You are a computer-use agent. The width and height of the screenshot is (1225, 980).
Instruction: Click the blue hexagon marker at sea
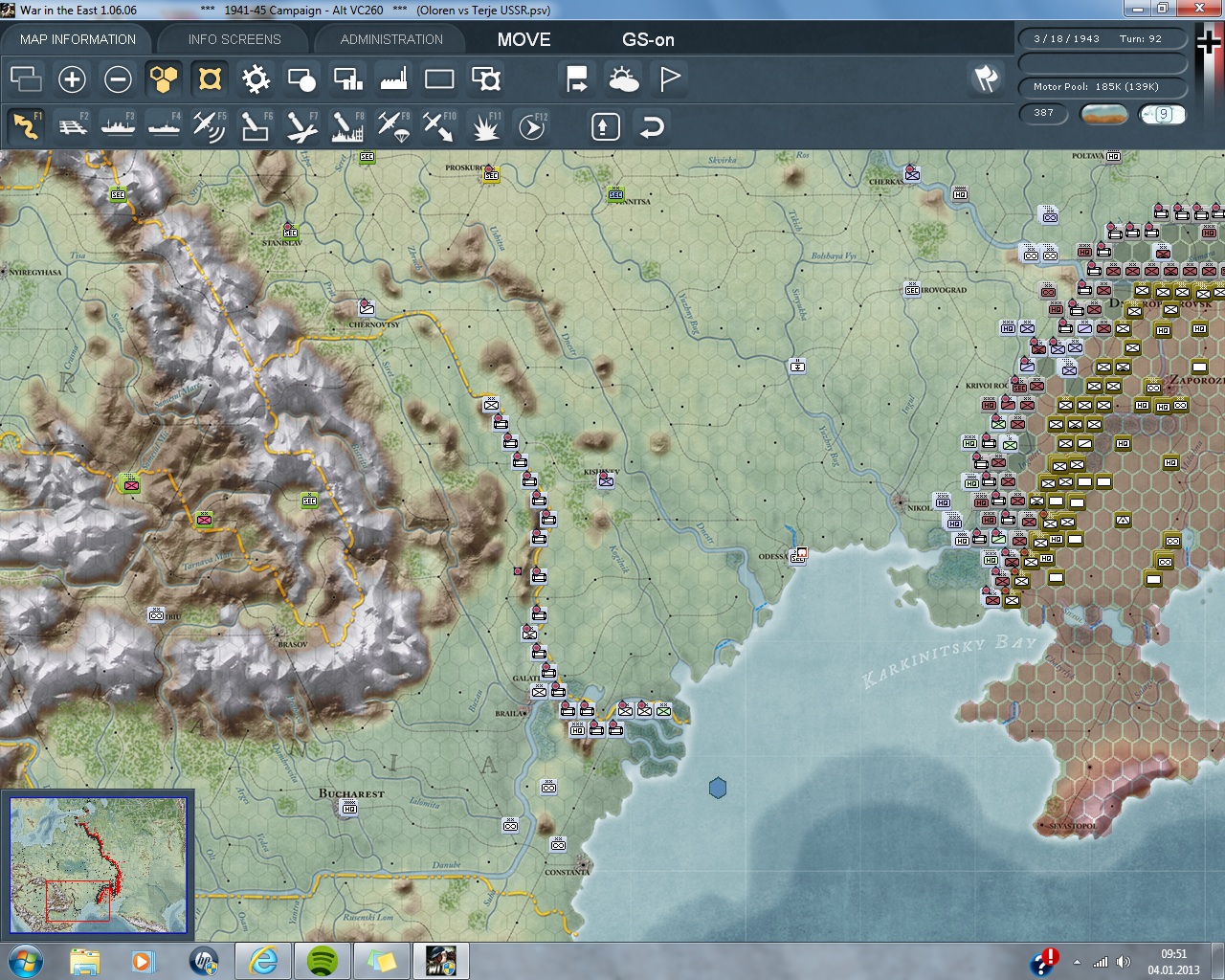coord(718,788)
